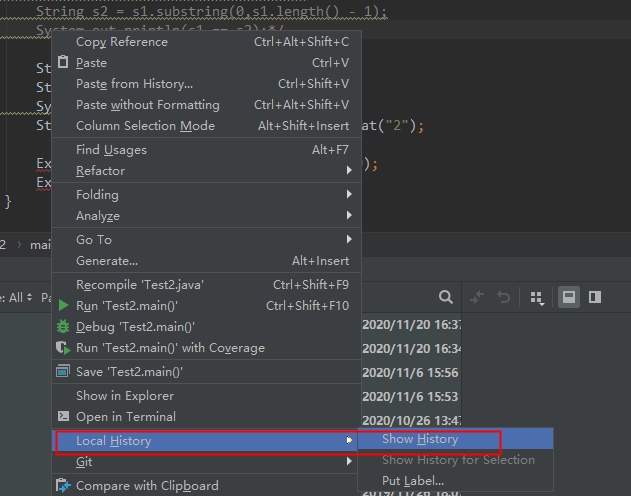This screenshot has width=631, height=496.
Task: Toggle the side diff preview panel icon
Action: (595, 297)
